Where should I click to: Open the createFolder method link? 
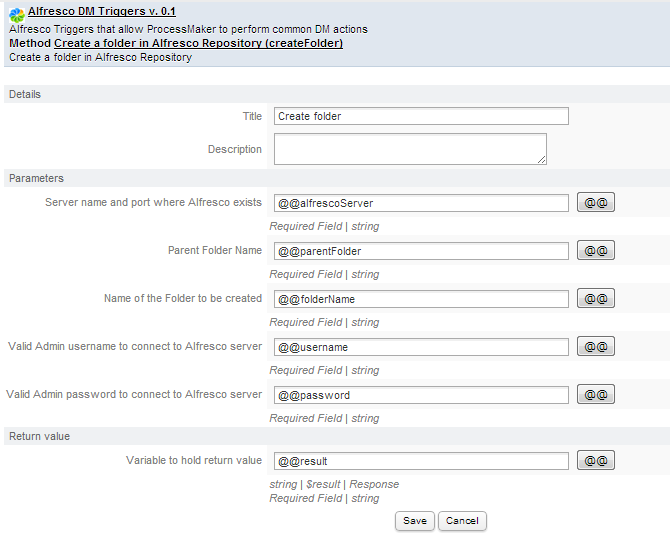[x=198, y=44]
